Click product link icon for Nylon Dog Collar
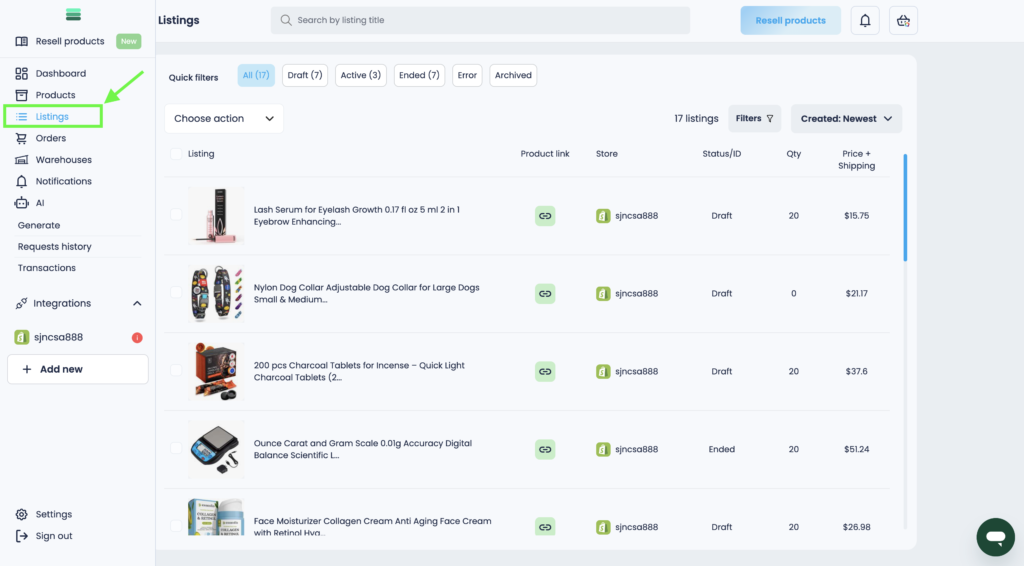 [x=545, y=294]
